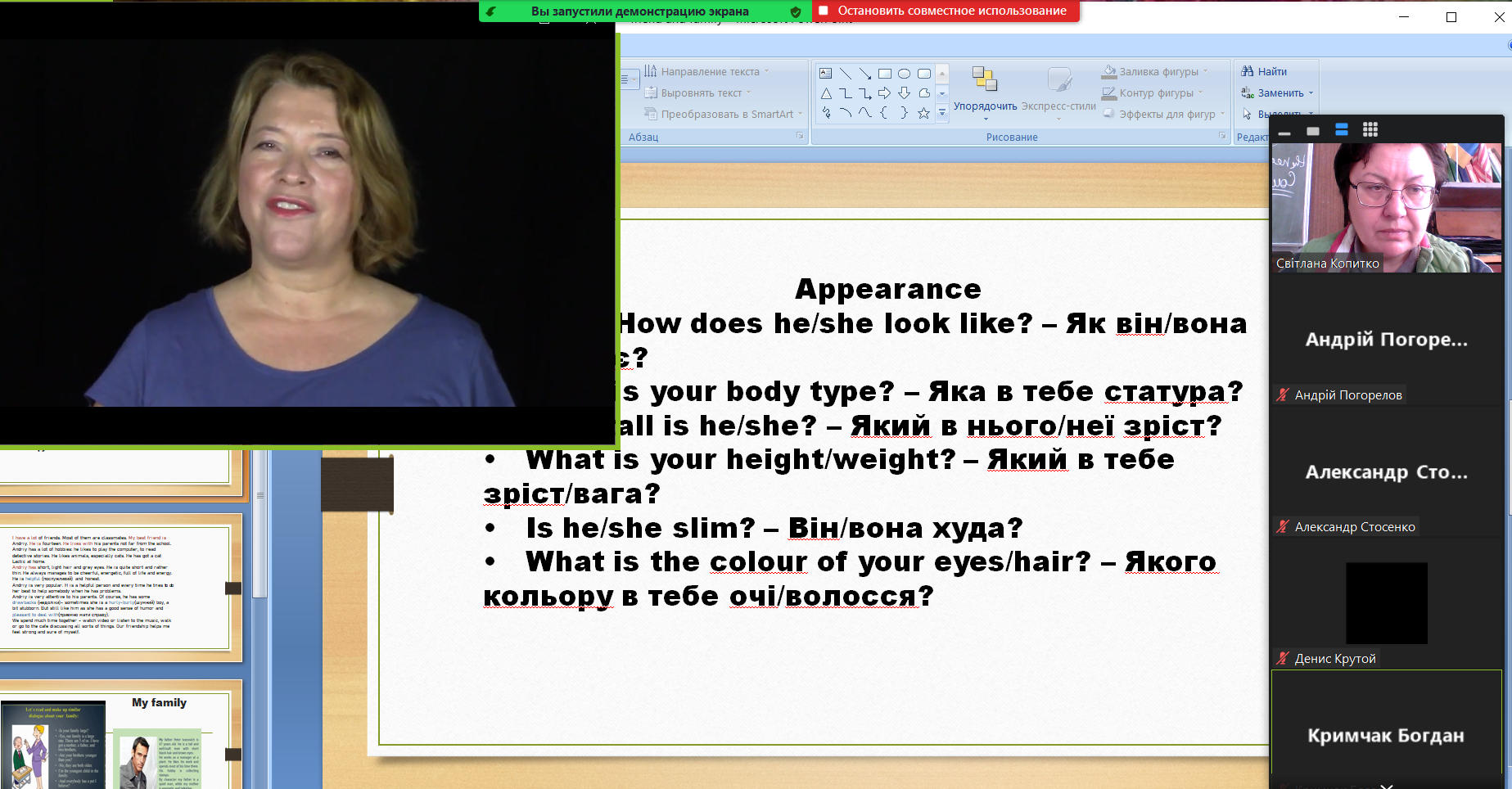Open the Эффекты для фигур dropdown

(1163, 114)
